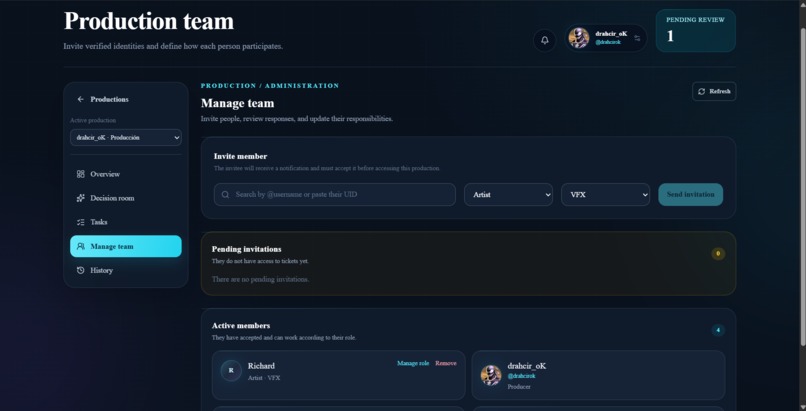Screen dimensions: 806x411
Task: Click the 'Production / Administration' breadcrumb text
Action: click(270, 86)
